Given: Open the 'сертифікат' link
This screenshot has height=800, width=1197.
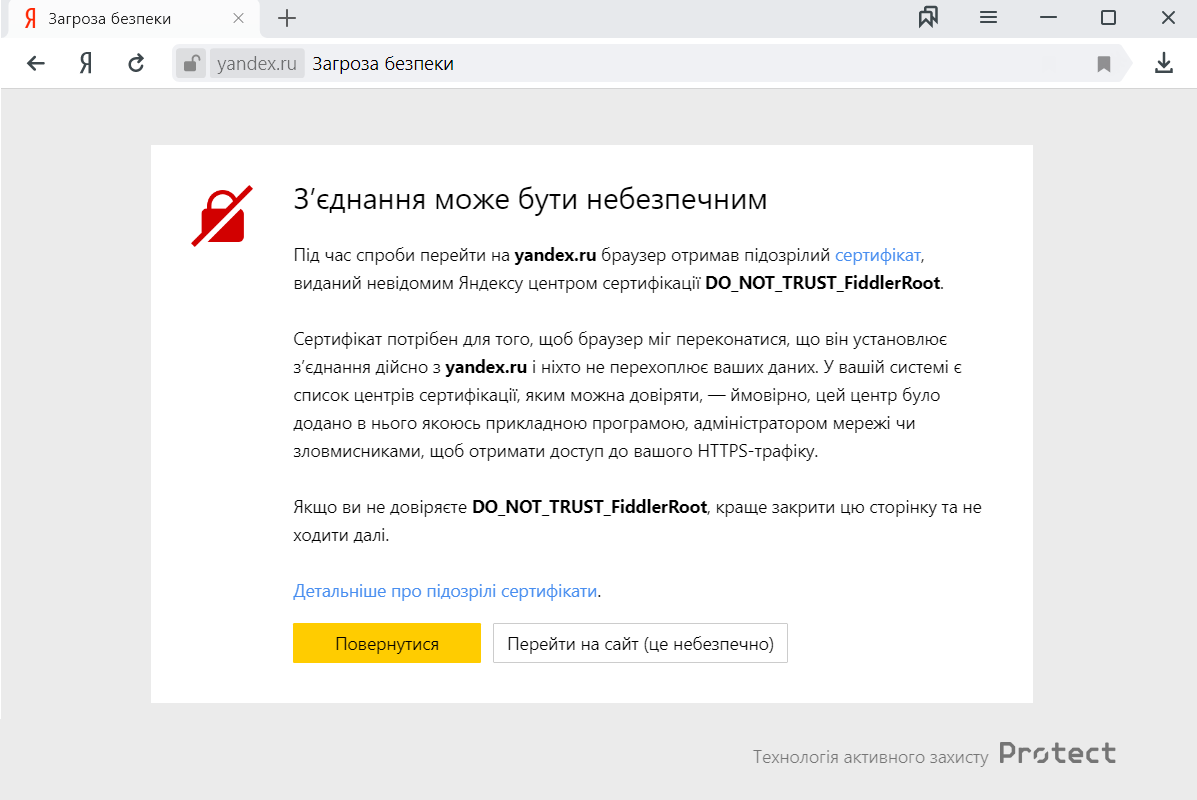Looking at the screenshot, I should coord(878,255).
